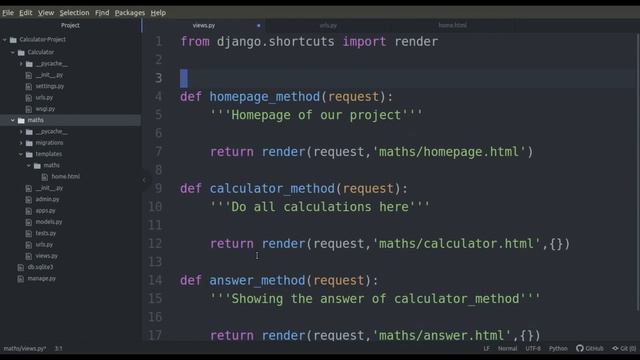Click the Calculator-Project folder icon

pos(13,40)
